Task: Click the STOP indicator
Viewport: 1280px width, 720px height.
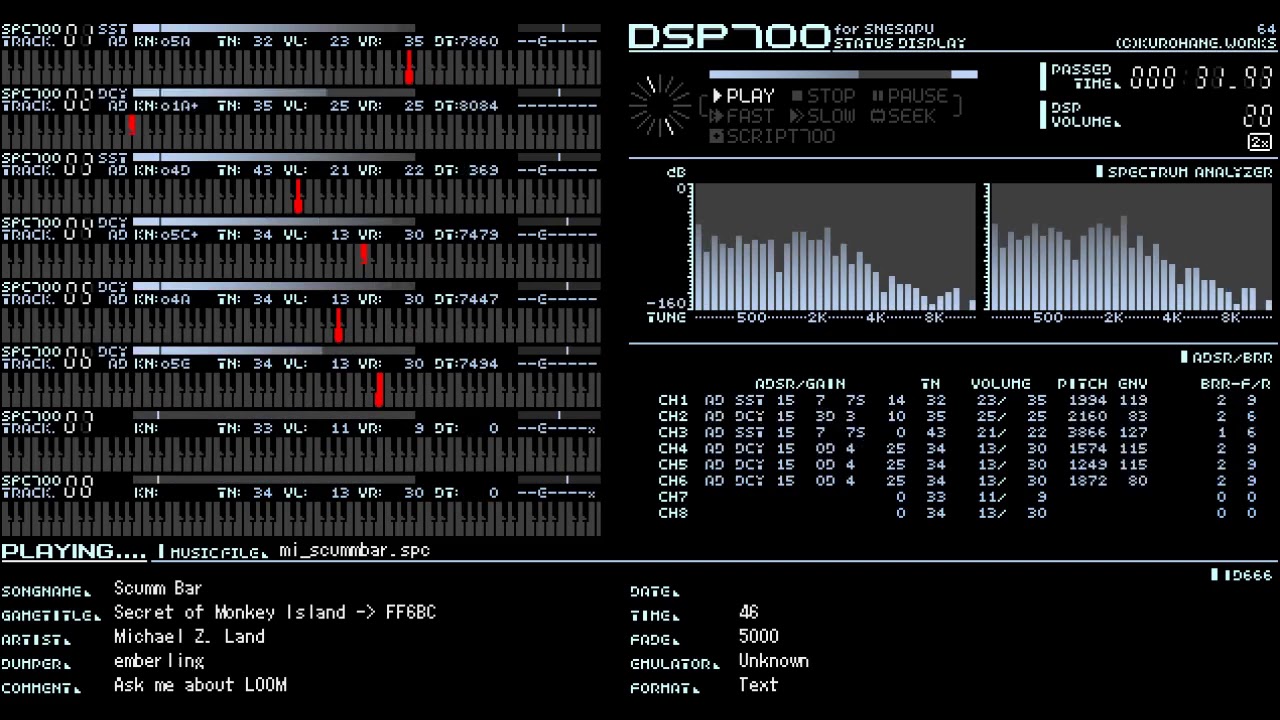Action: (824, 96)
